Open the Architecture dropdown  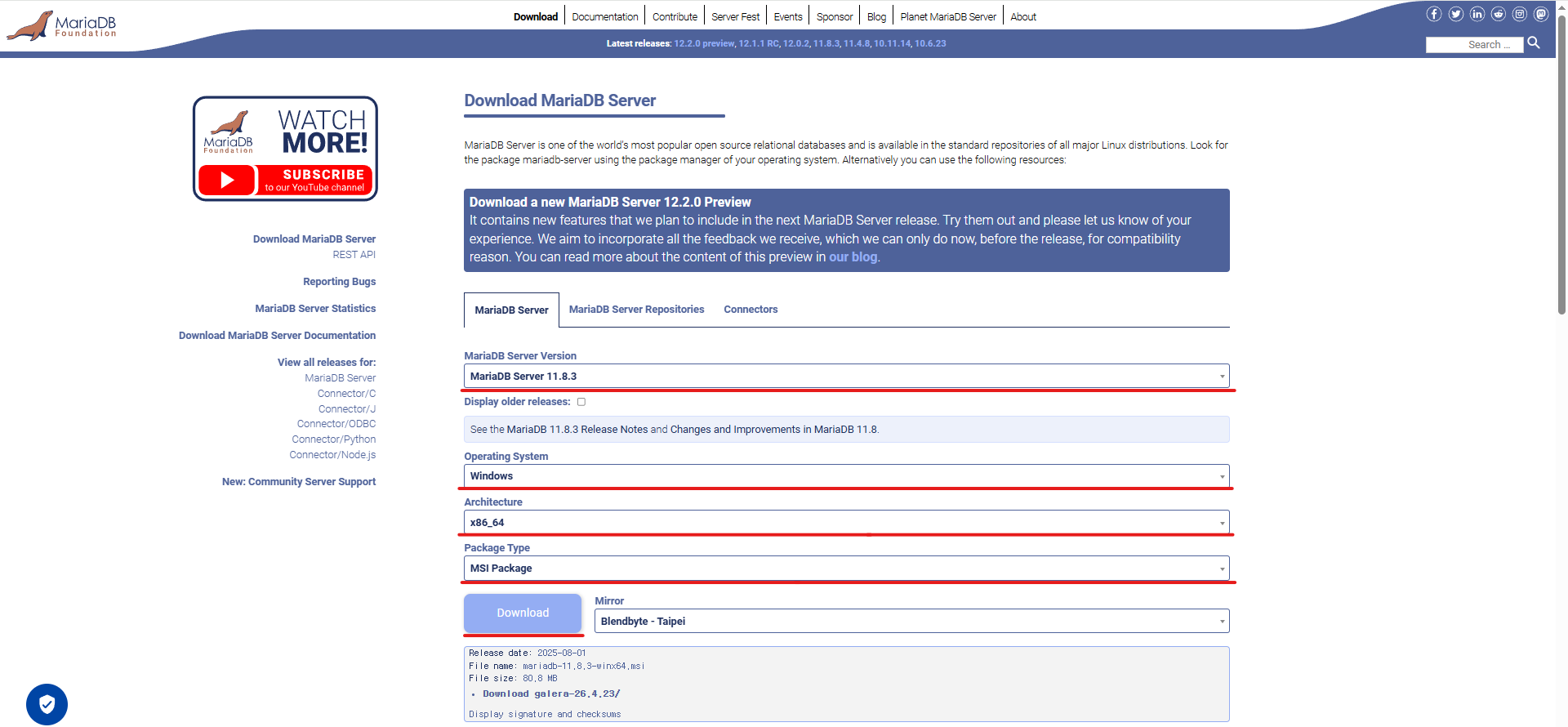[x=847, y=522]
